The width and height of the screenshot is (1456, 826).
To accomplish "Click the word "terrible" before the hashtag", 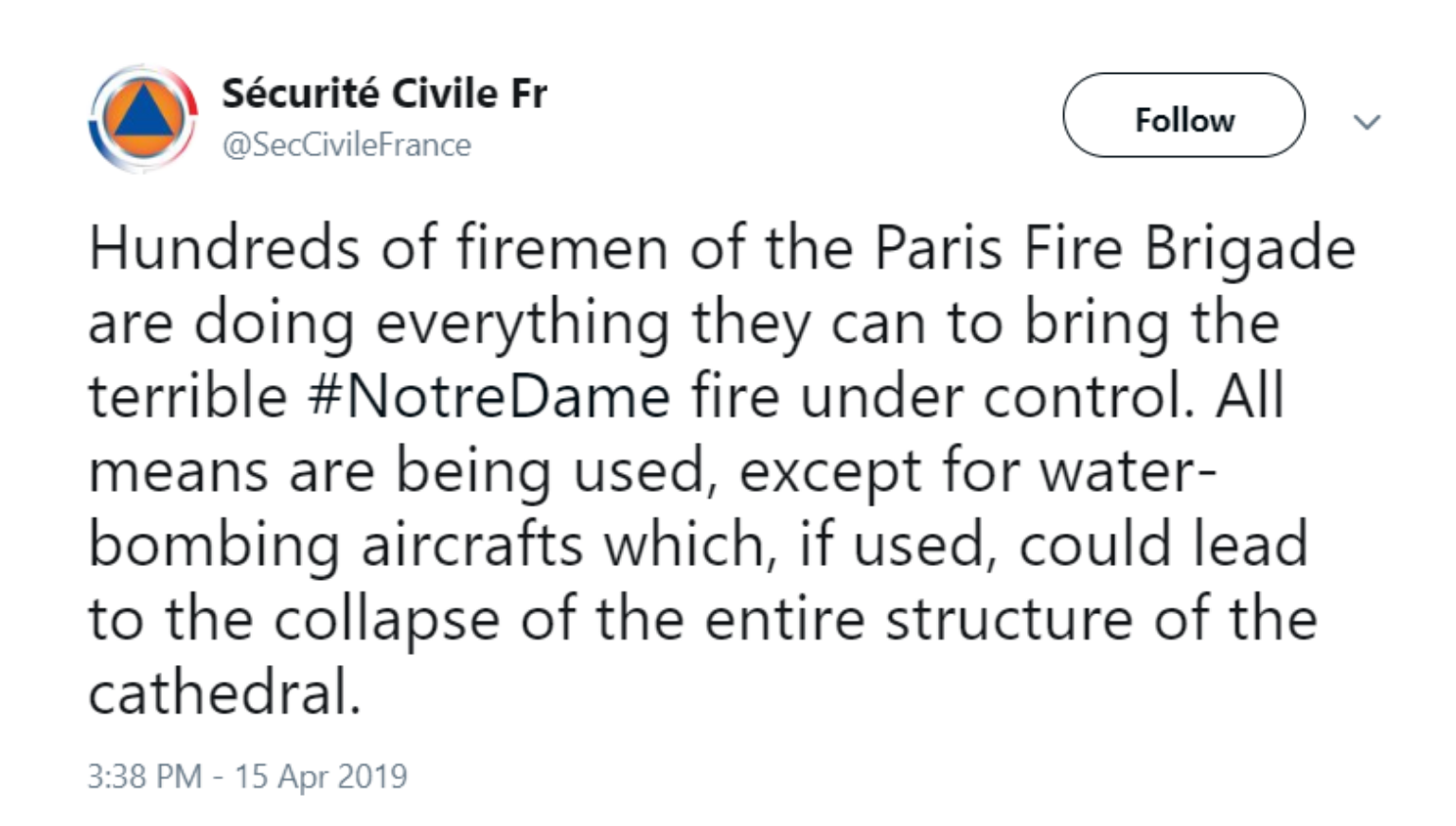I will (x=187, y=395).
